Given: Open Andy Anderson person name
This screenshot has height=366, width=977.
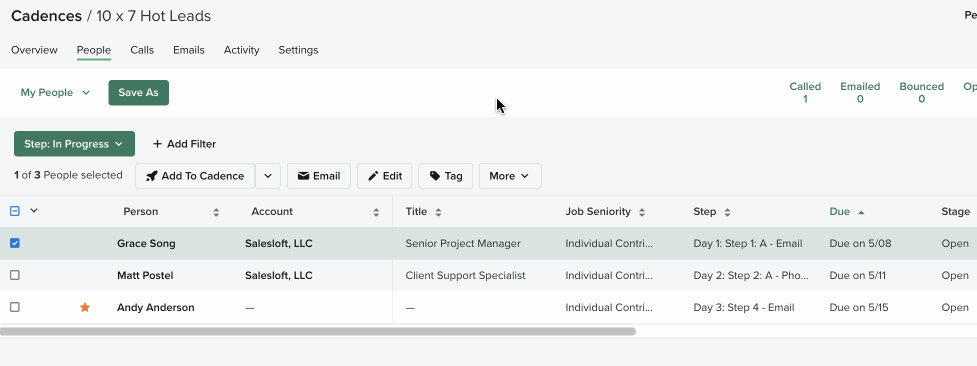Looking at the screenshot, I should 156,307.
